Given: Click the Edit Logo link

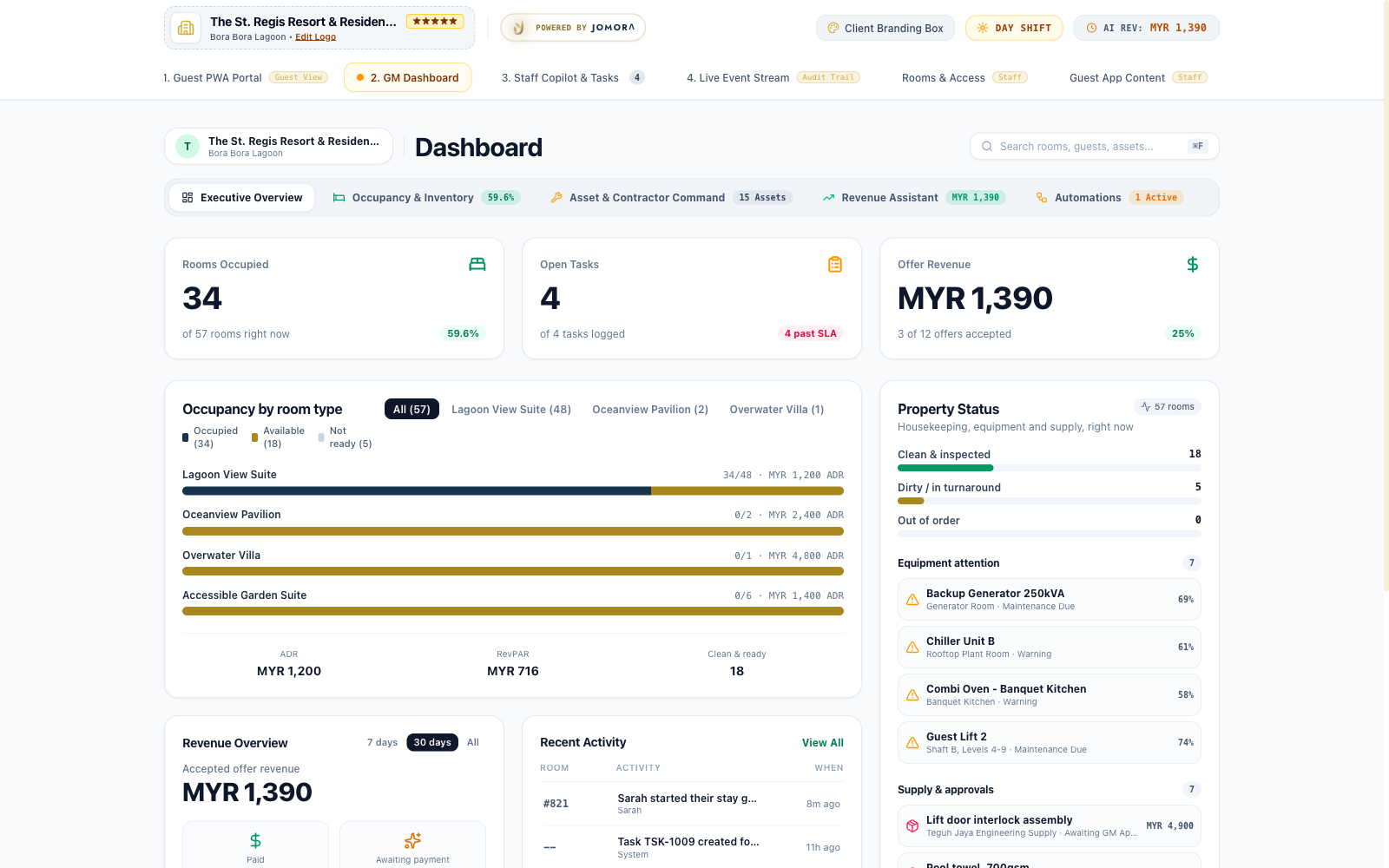Looking at the screenshot, I should pyautogui.click(x=315, y=37).
